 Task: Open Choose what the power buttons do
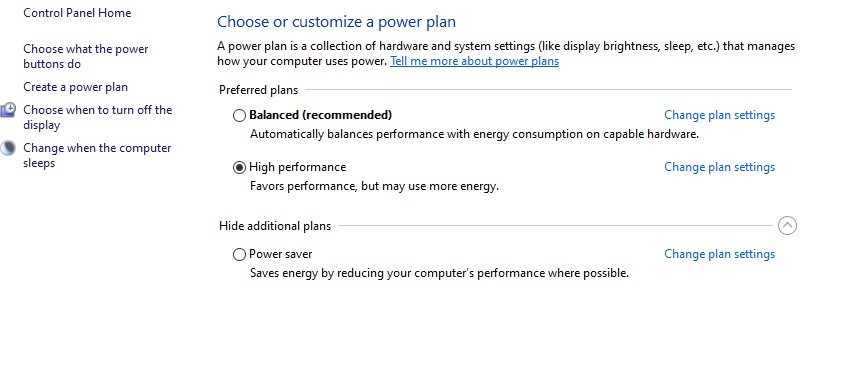(x=86, y=56)
